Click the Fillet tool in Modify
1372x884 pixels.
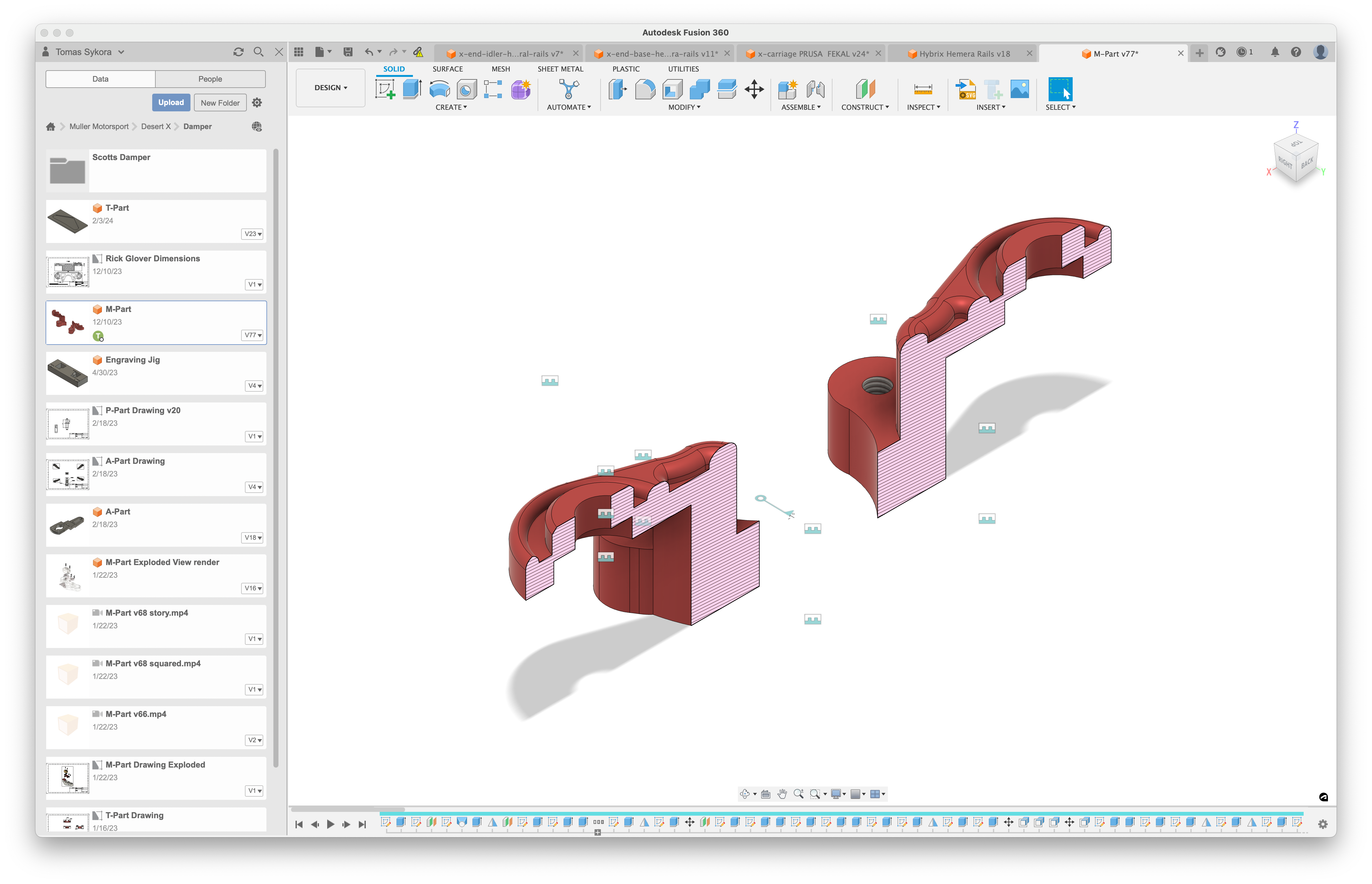point(645,90)
